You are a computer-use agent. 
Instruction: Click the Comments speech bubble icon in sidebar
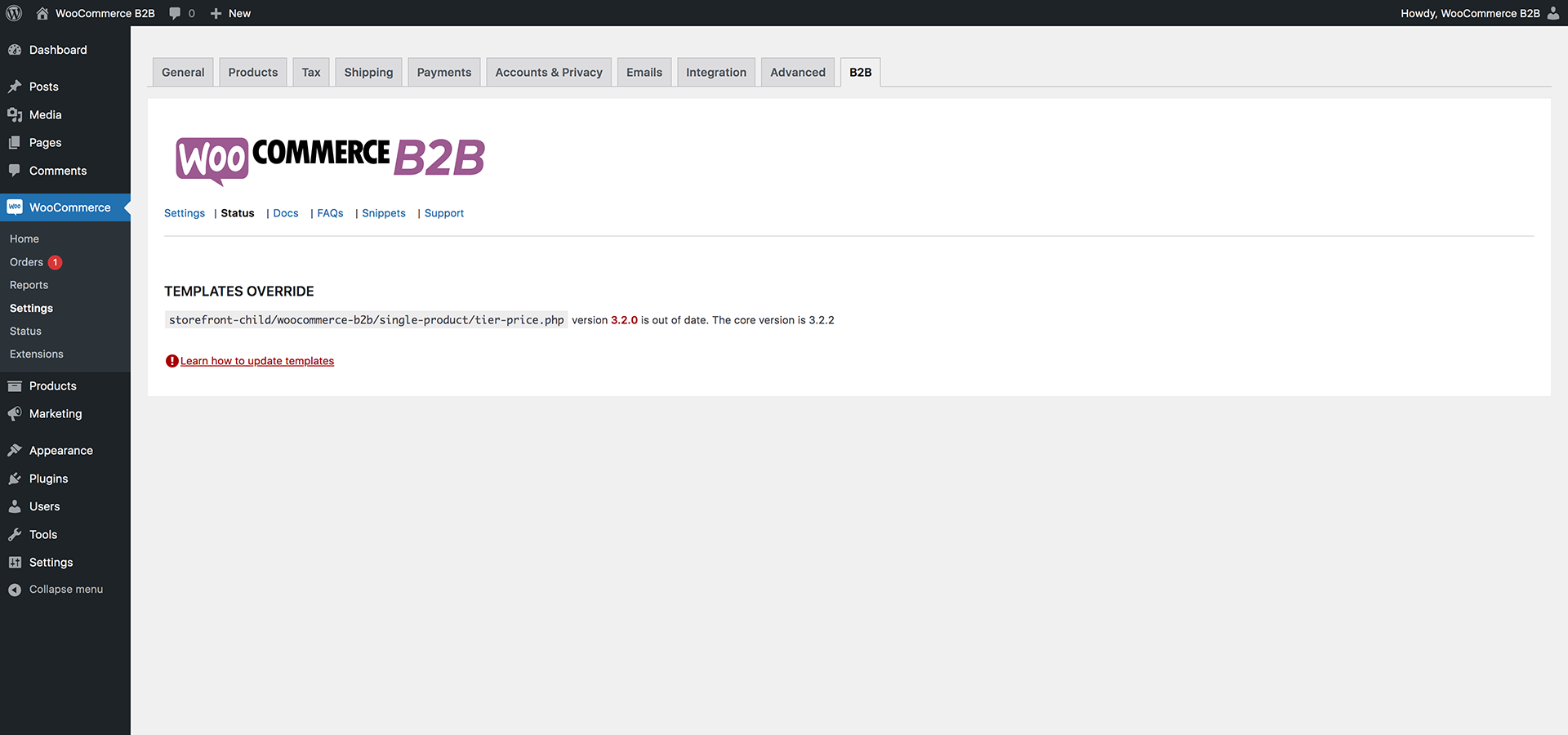15,171
